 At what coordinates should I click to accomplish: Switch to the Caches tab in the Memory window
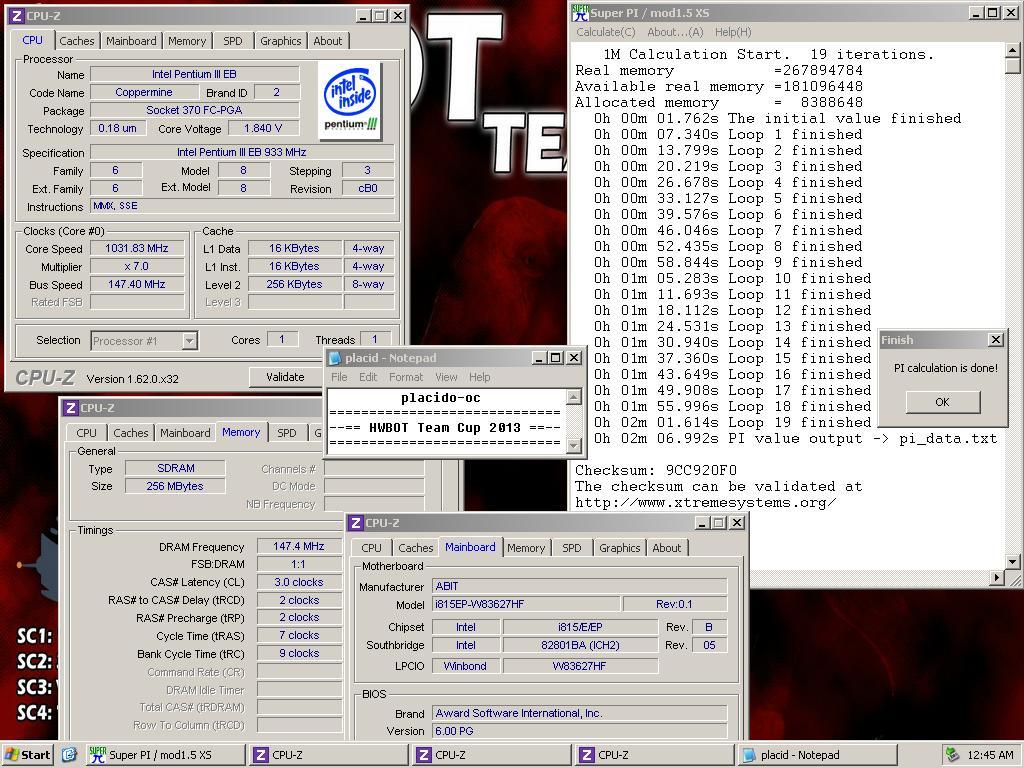click(131, 432)
